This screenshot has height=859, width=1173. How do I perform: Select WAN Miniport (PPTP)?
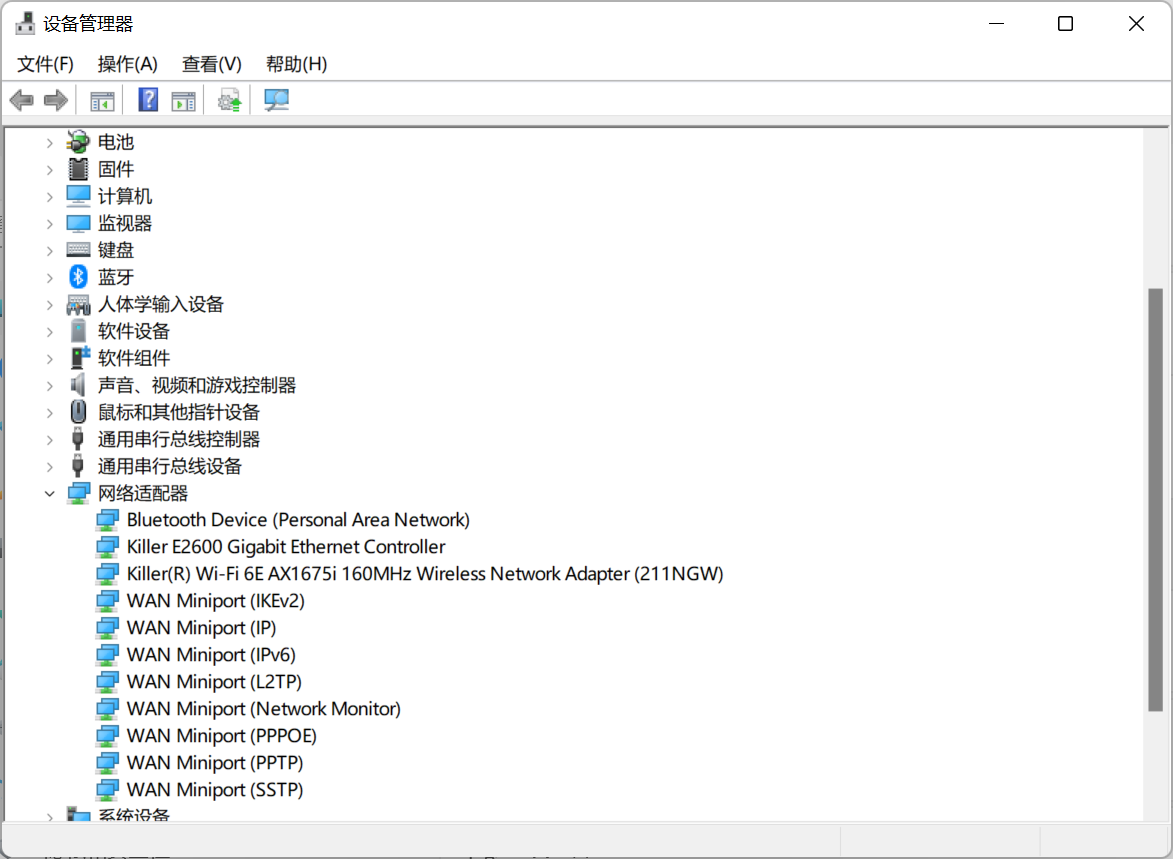(215, 762)
